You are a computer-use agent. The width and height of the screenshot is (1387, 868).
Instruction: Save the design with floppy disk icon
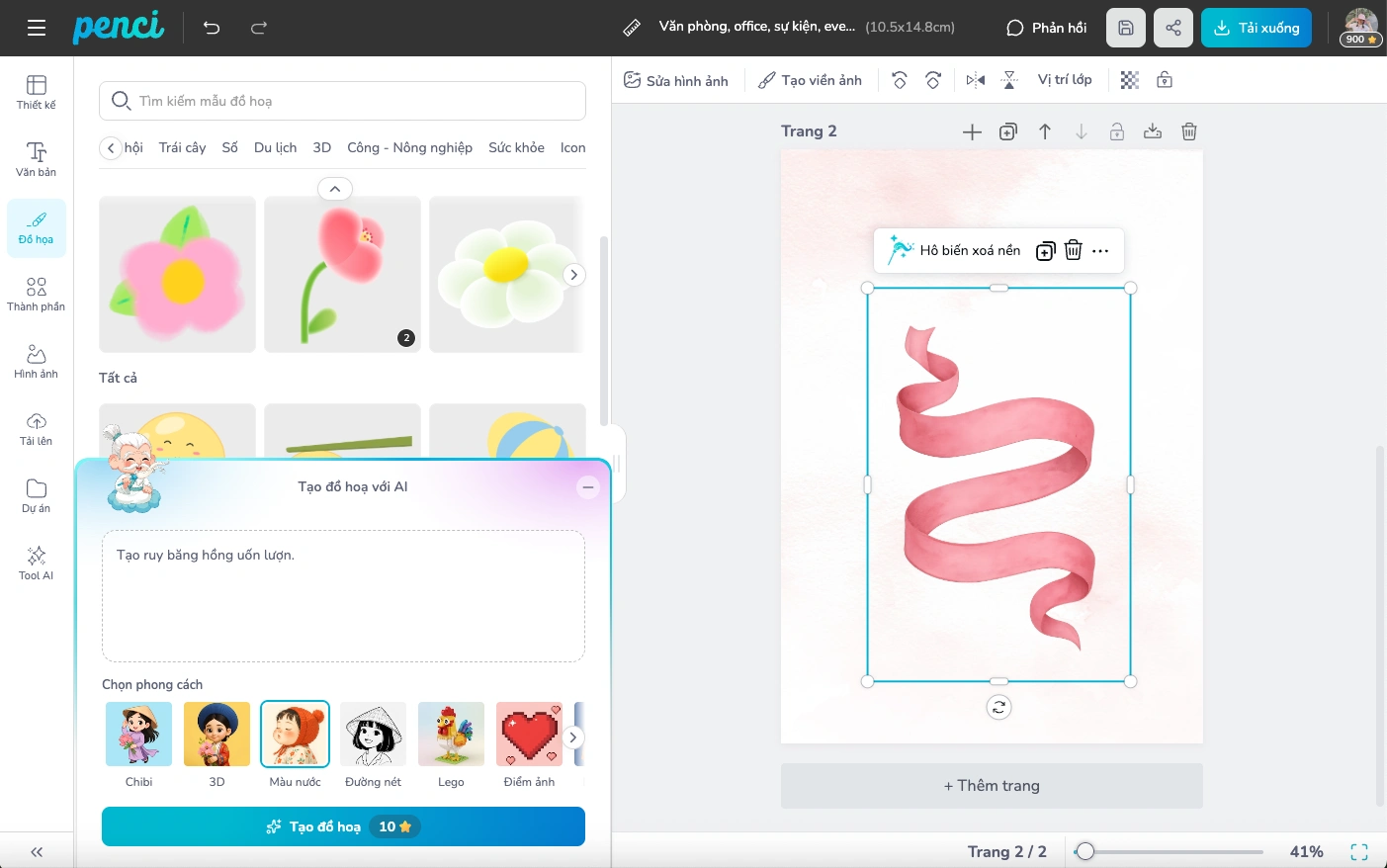[1126, 28]
